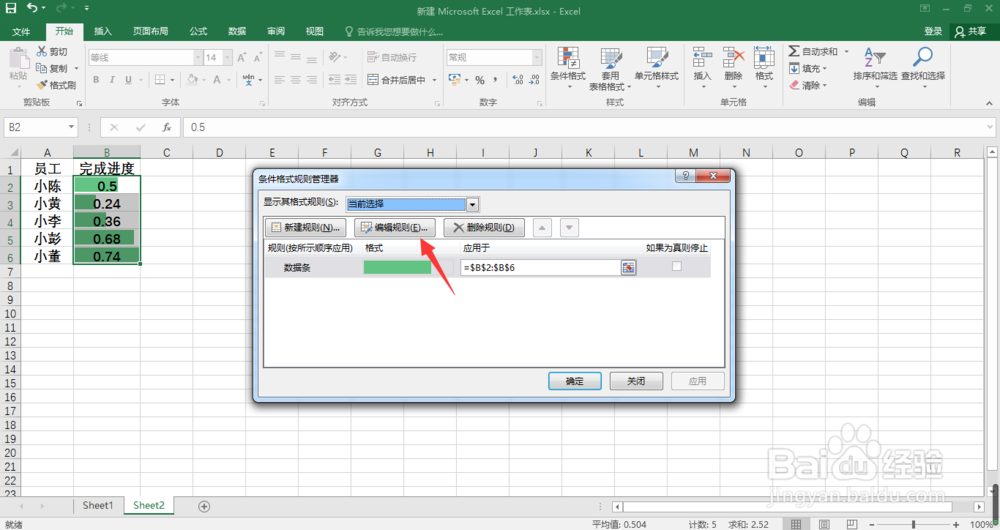Apply percent style to the number
Screen dimensions: 1000x530
coord(480,80)
